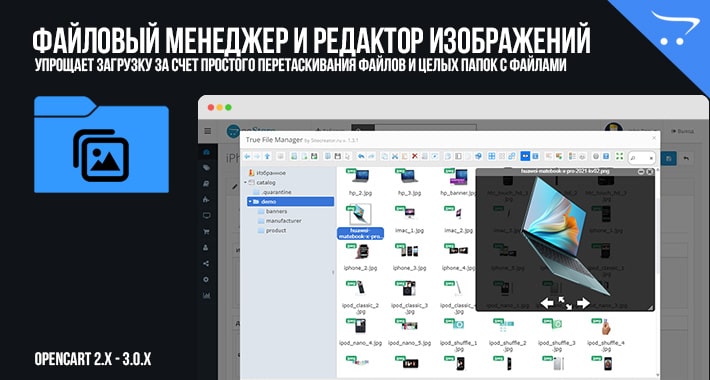Screen dimensions: 710x380
Task: Open the admin hamburger menu
Action: tap(207, 131)
